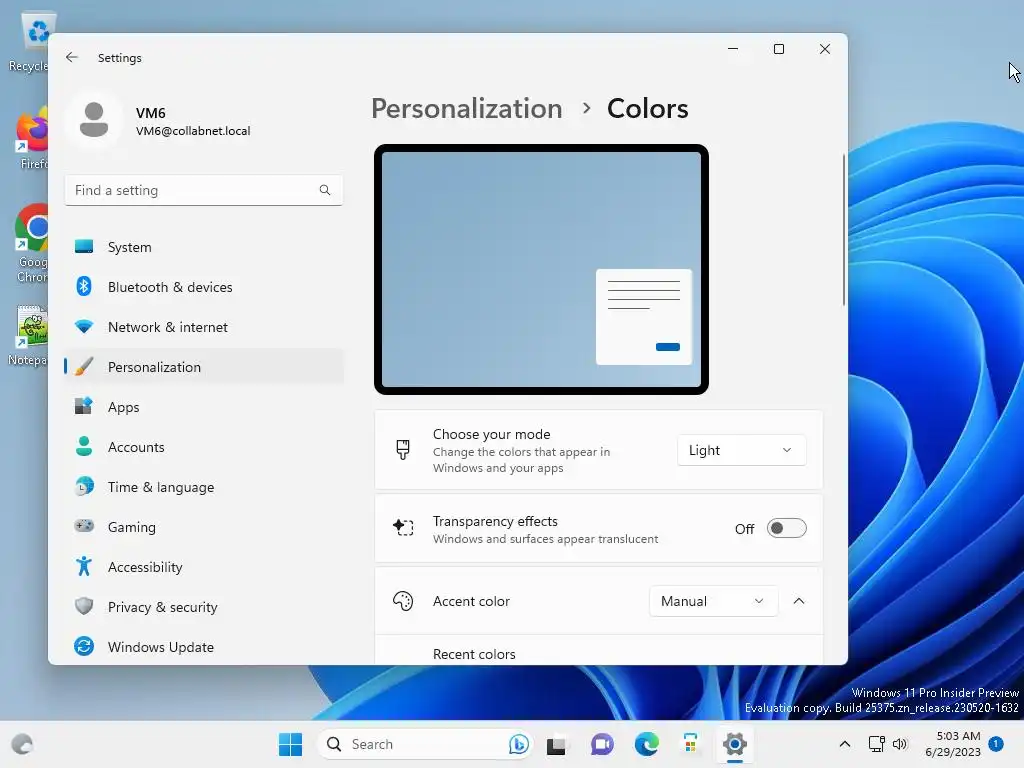Open Accounts settings category
1024x768 pixels.
(204, 447)
